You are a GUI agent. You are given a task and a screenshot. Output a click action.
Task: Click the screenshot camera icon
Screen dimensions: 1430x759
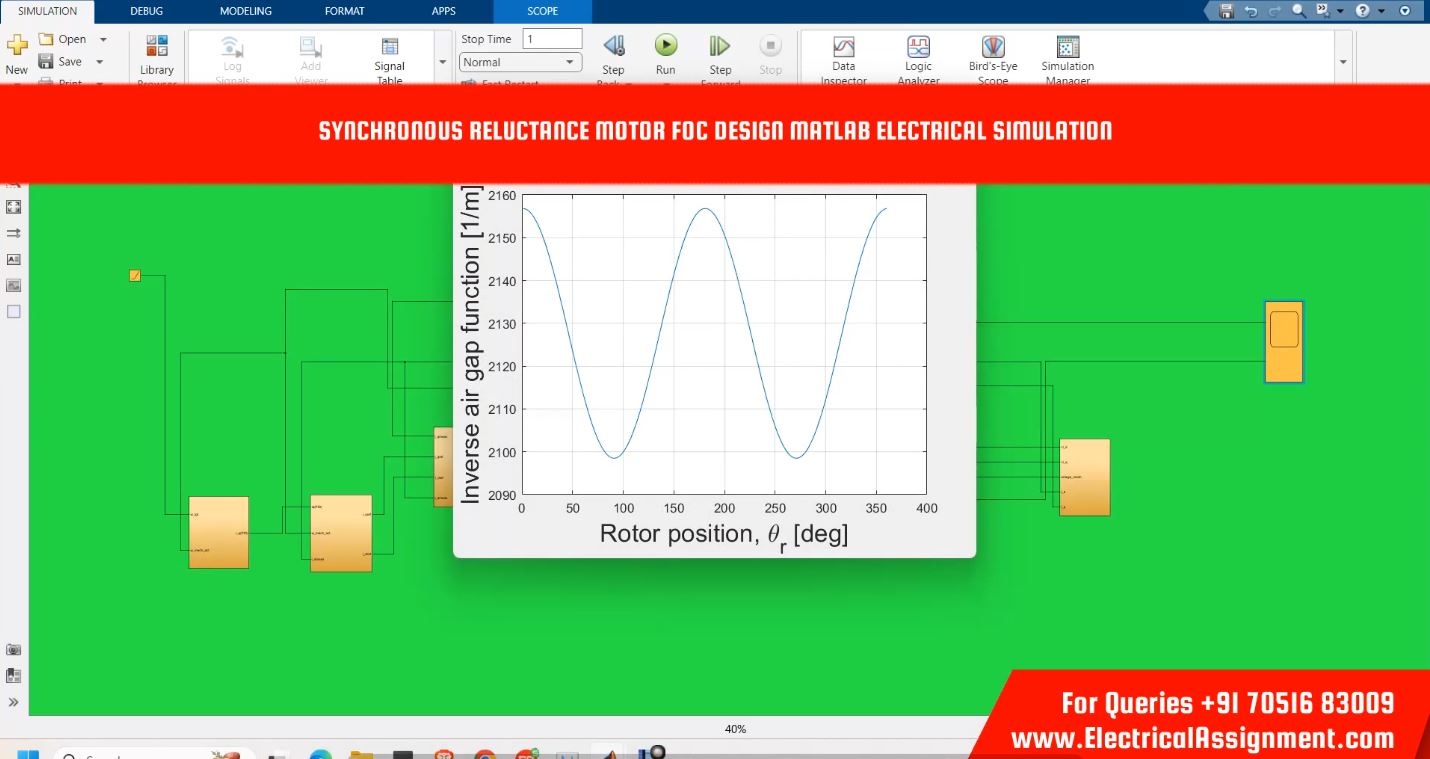[14, 649]
